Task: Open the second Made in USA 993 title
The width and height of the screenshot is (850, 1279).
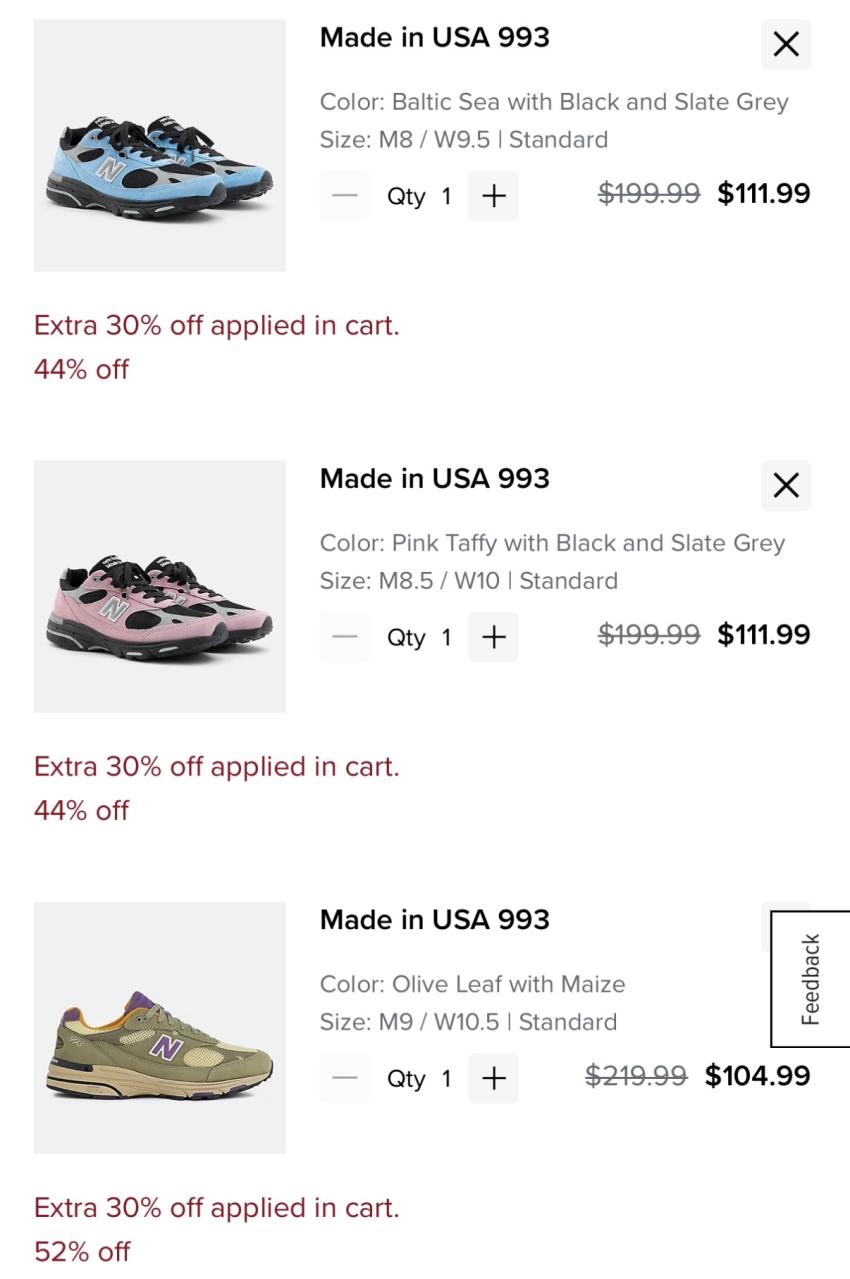Action: point(434,479)
